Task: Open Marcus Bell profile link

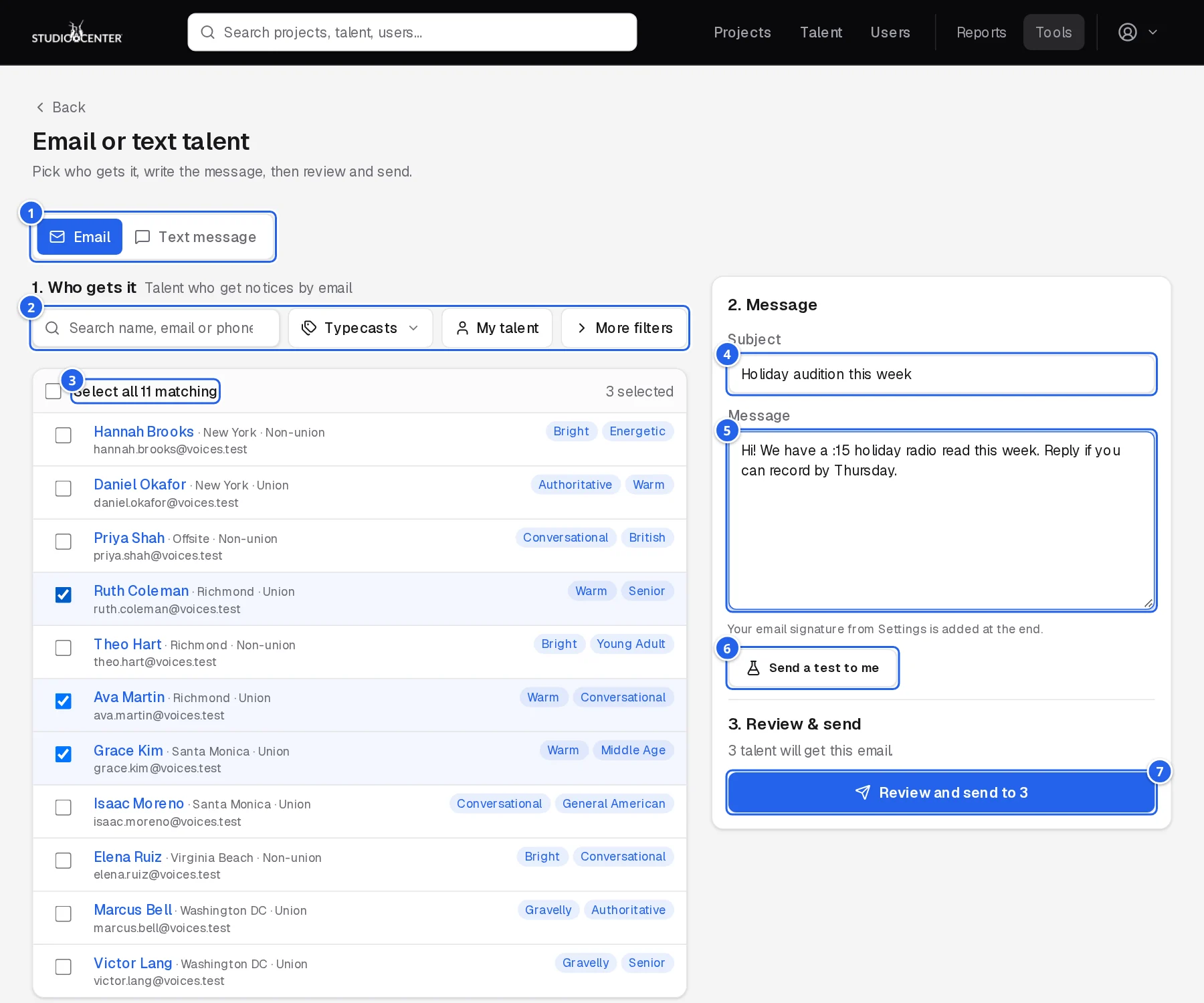Action: pos(133,910)
